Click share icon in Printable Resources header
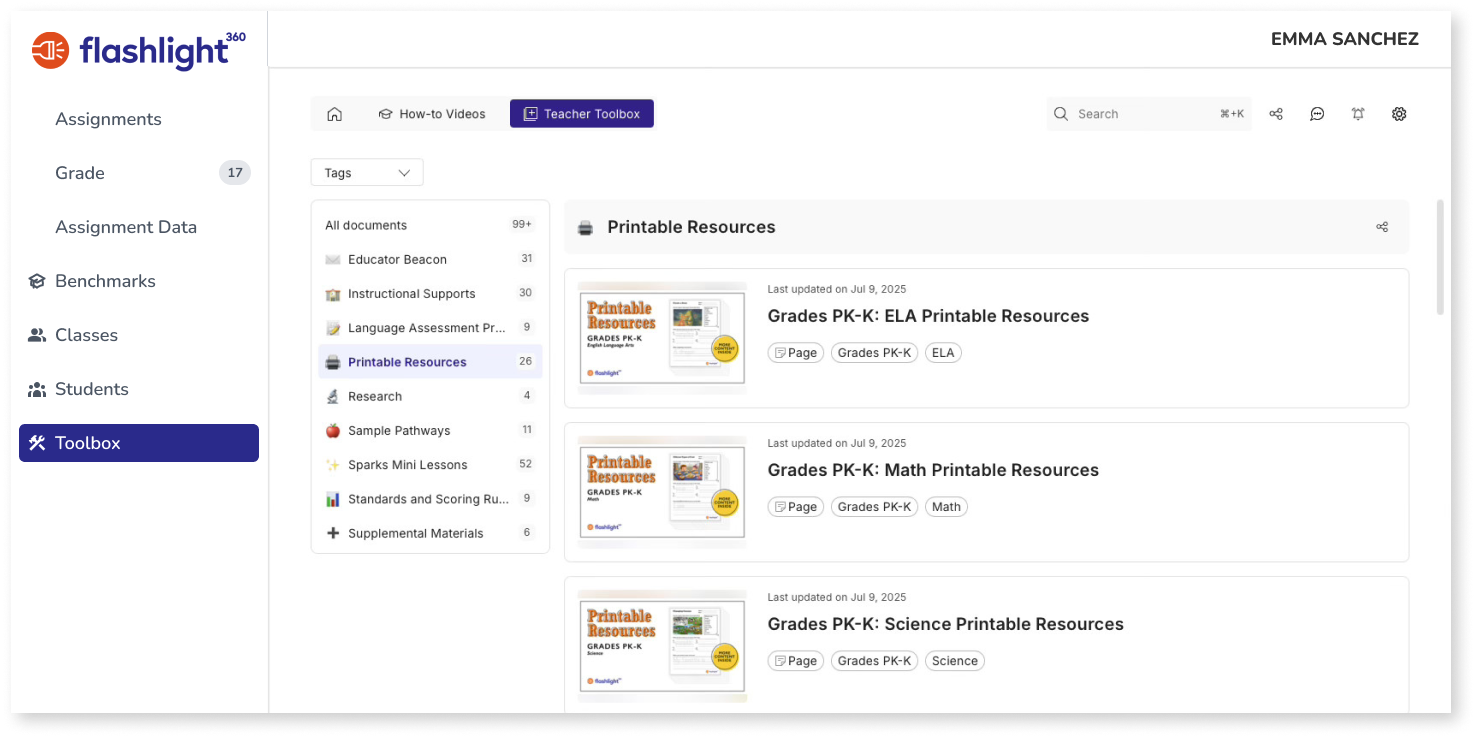This screenshot has width=1476, height=738. tap(1382, 227)
